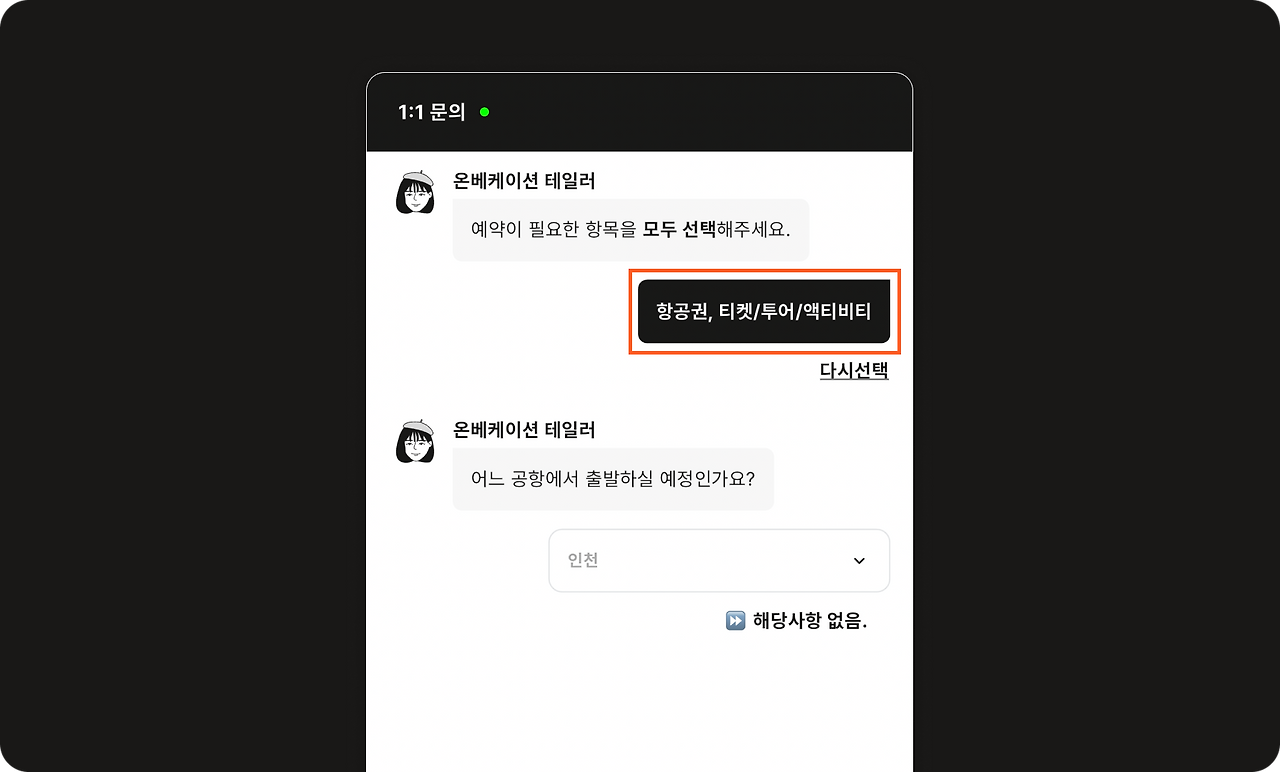Expand the chevron arrow in 인천 dropdown
The image size is (1280, 772).
[x=859, y=561]
